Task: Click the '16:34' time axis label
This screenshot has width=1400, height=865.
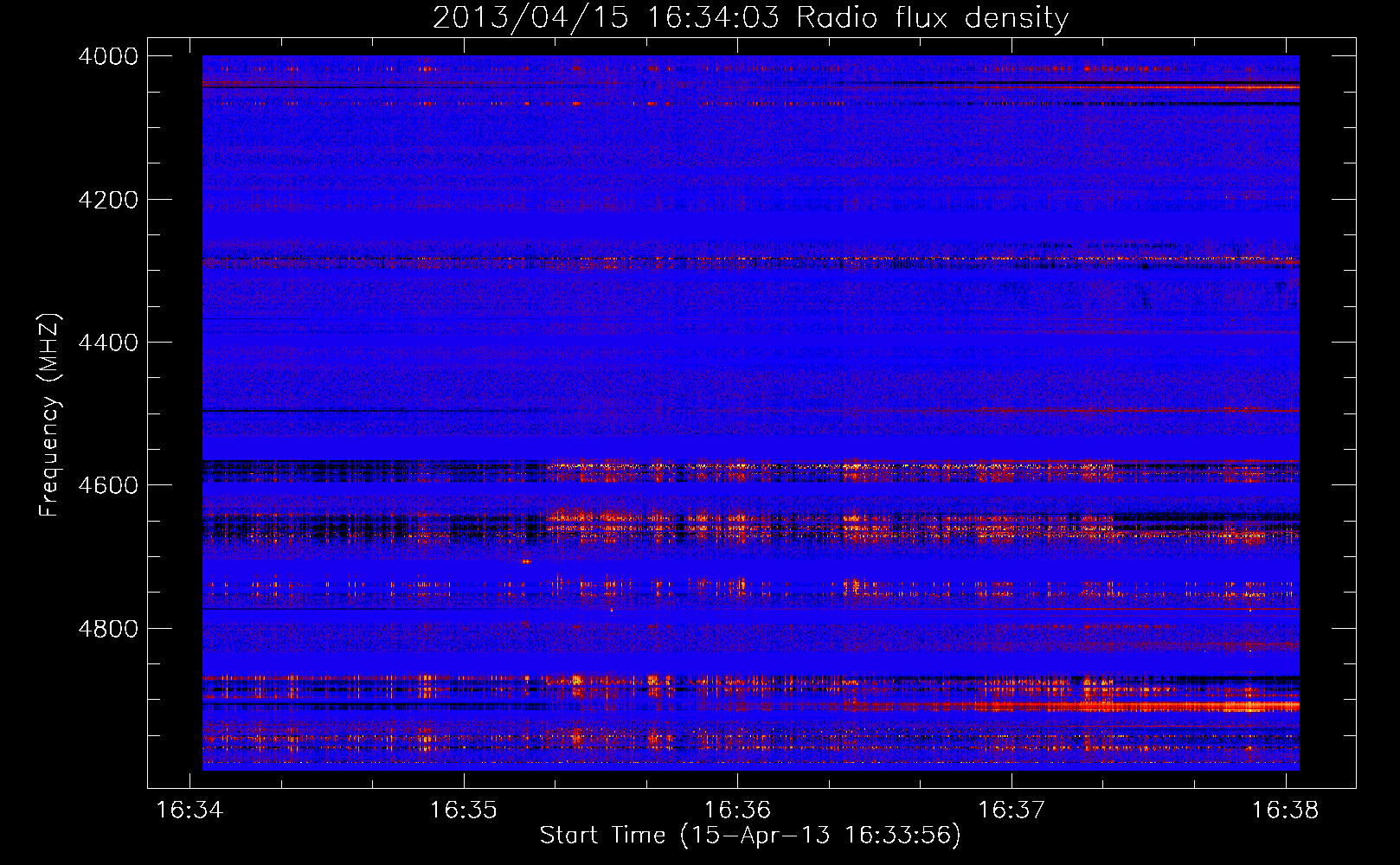Action: 189,811
